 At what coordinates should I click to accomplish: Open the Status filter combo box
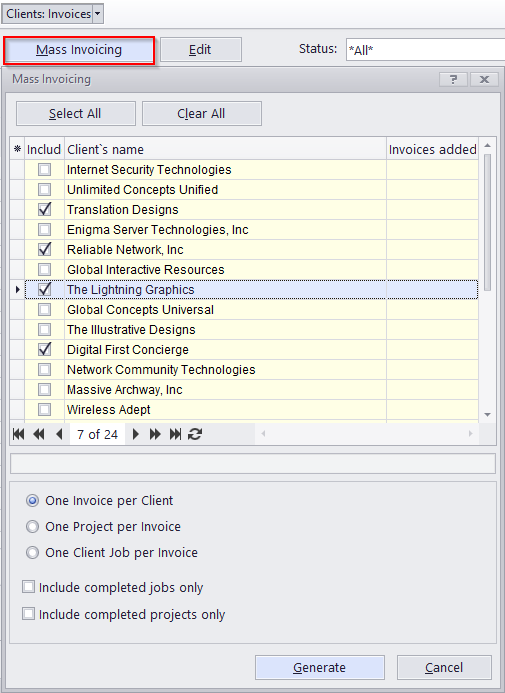(x=425, y=50)
